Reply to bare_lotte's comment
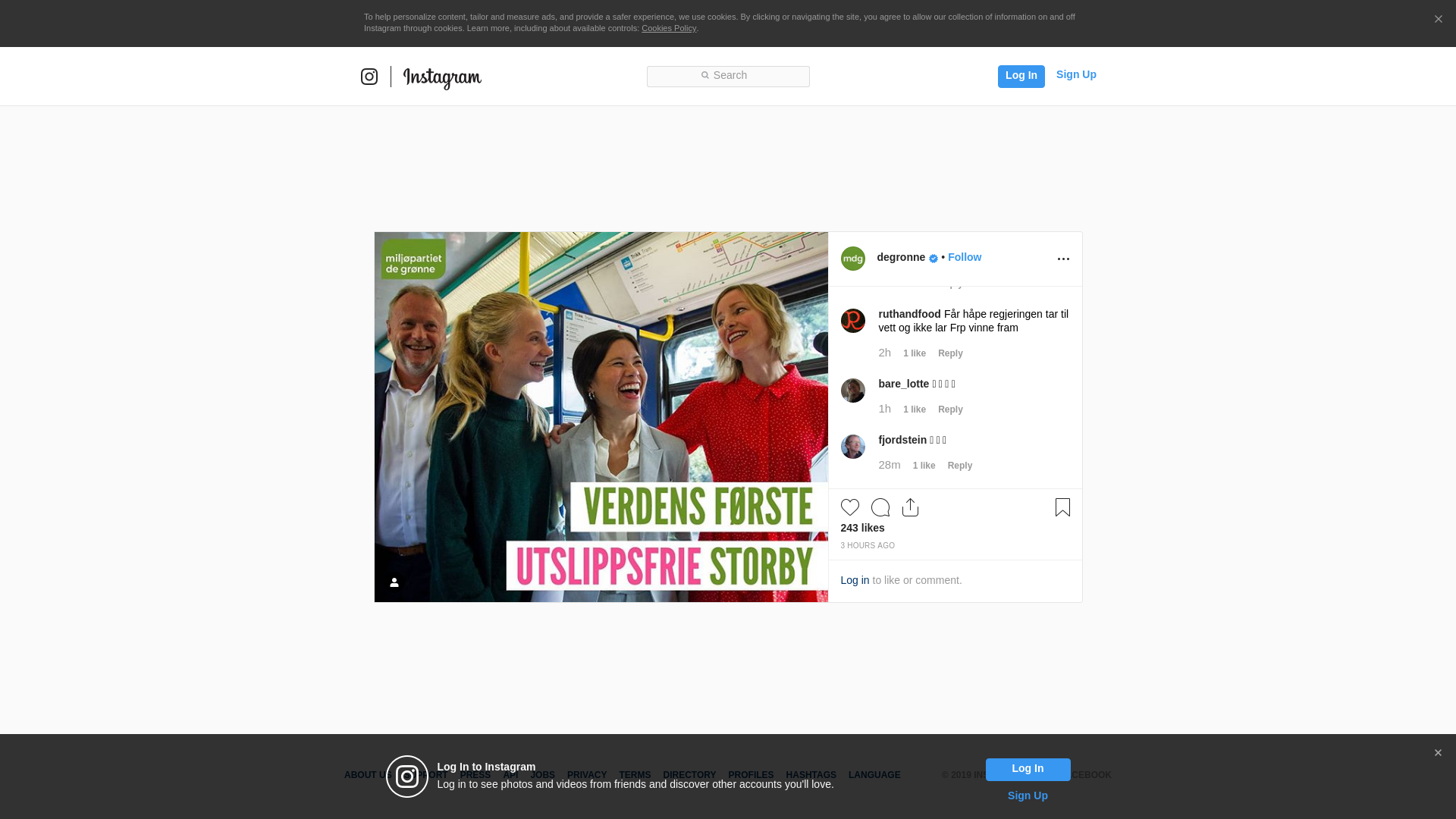The image size is (1456, 819). pyautogui.click(x=950, y=409)
